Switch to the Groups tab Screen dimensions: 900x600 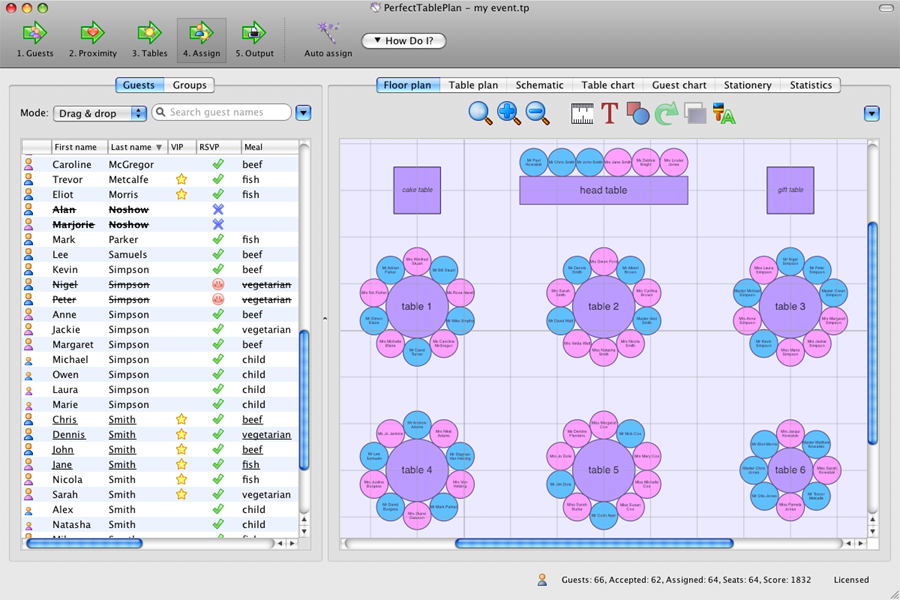(x=190, y=85)
